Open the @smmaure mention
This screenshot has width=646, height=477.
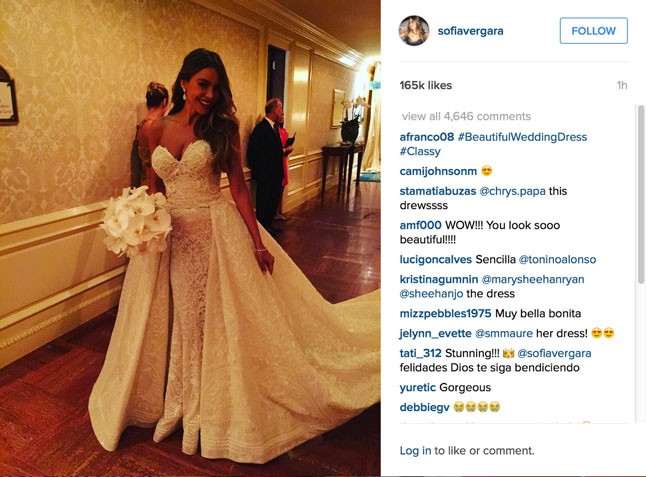coord(504,333)
